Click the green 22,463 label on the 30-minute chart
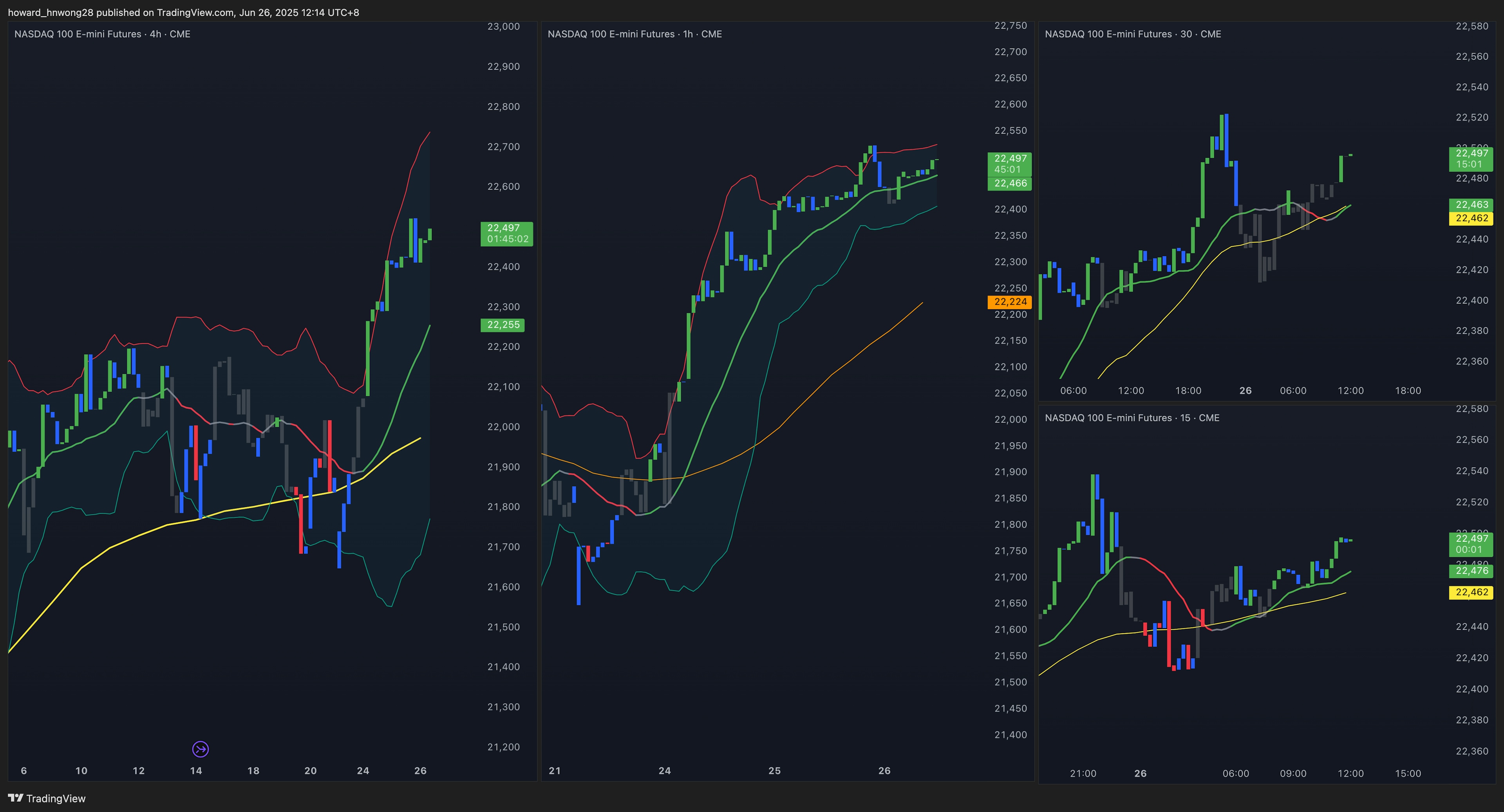 click(x=1471, y=204)
